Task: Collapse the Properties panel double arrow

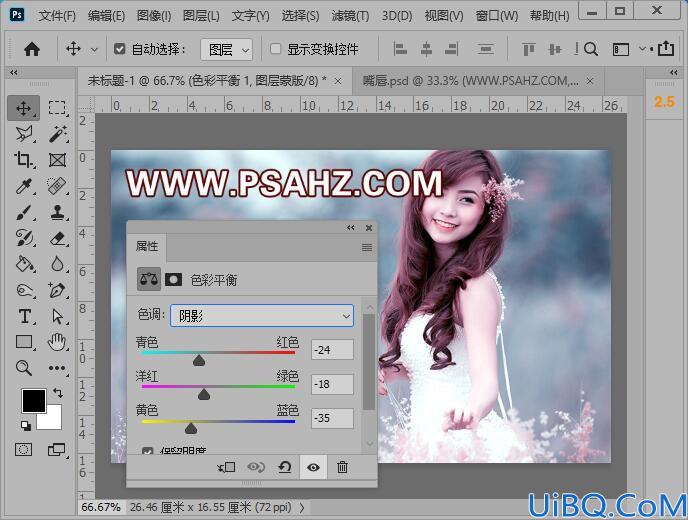Action: click(351, 227)
